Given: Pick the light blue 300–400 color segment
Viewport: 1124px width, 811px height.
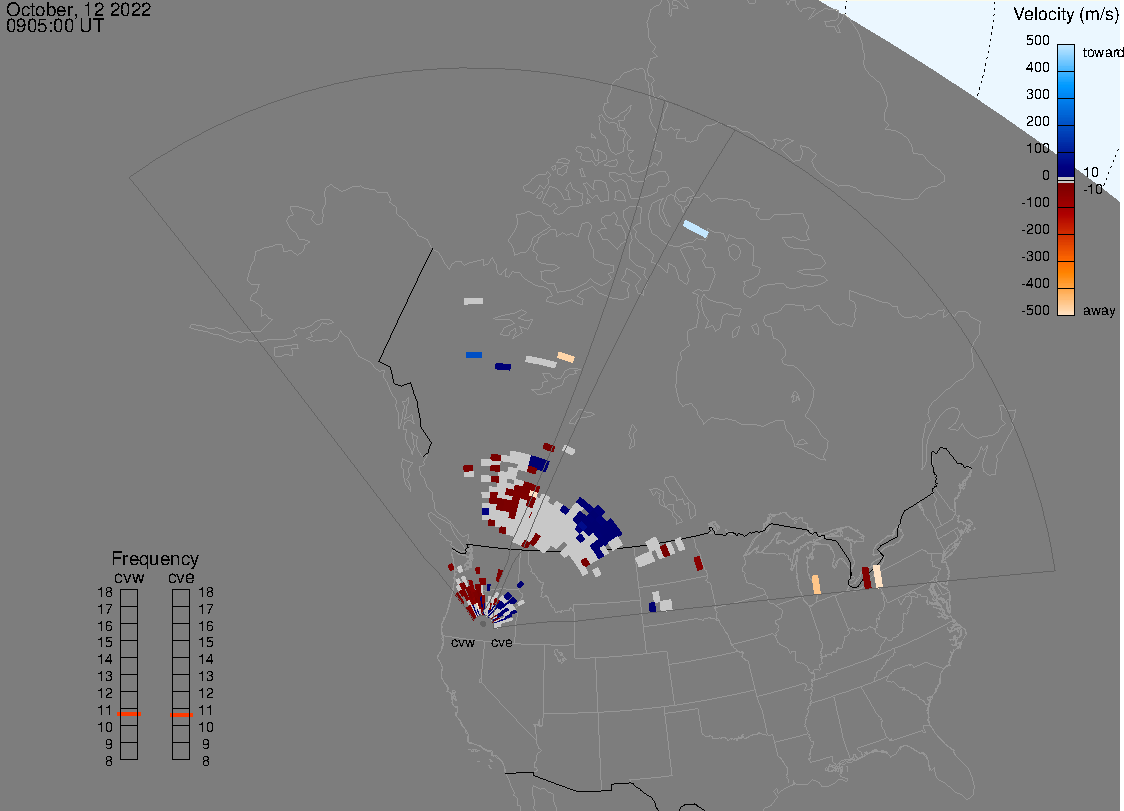Looking at the screenshot, I should click(x=1066, y=85).
